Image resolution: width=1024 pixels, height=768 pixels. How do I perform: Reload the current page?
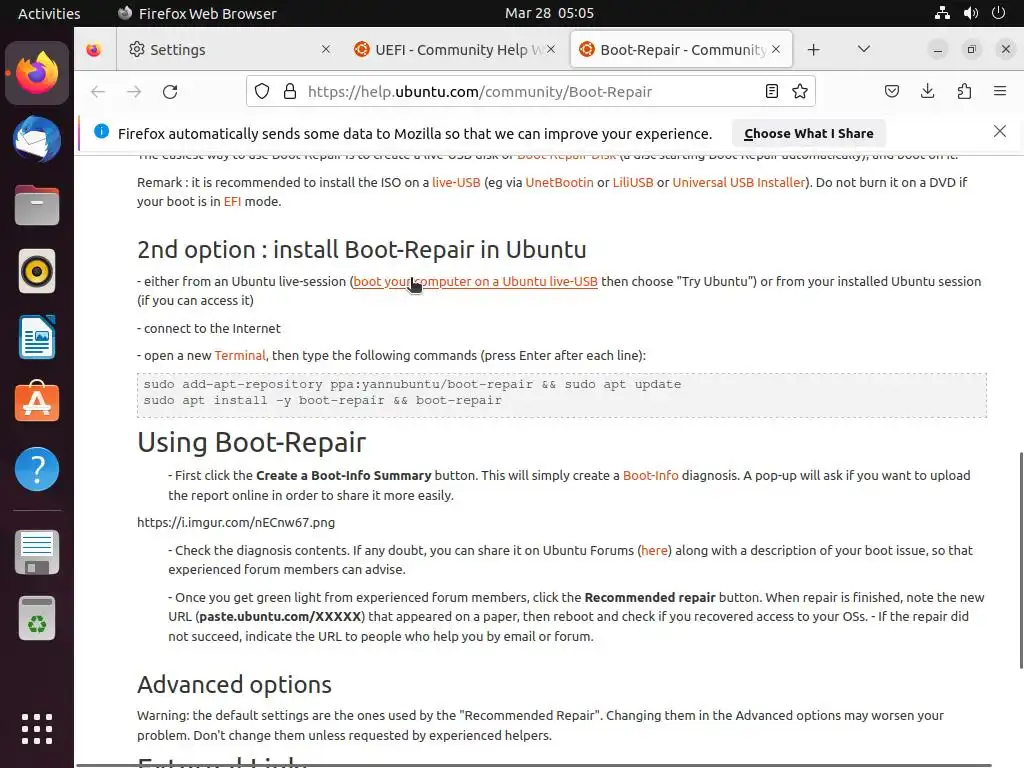(x=170, y=91)
